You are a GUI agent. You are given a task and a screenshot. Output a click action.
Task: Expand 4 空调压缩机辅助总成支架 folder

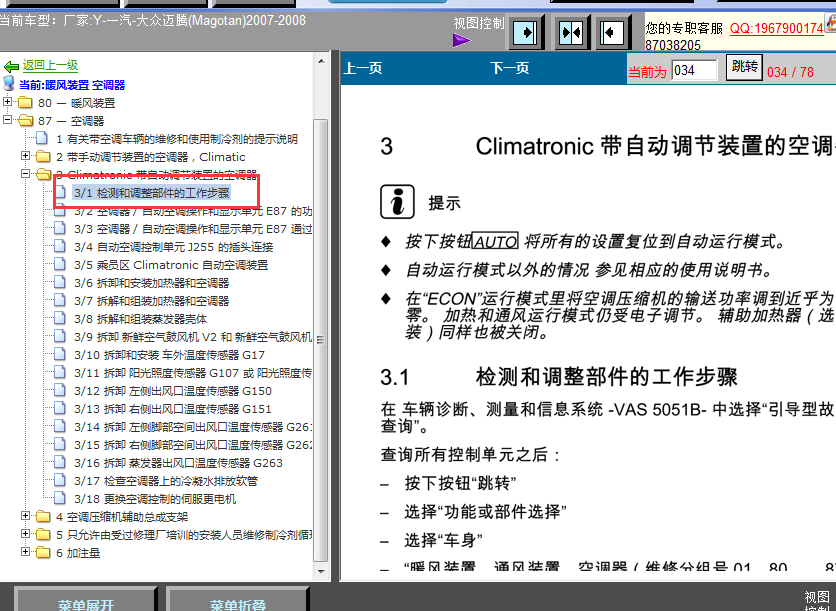coord(25,516)
